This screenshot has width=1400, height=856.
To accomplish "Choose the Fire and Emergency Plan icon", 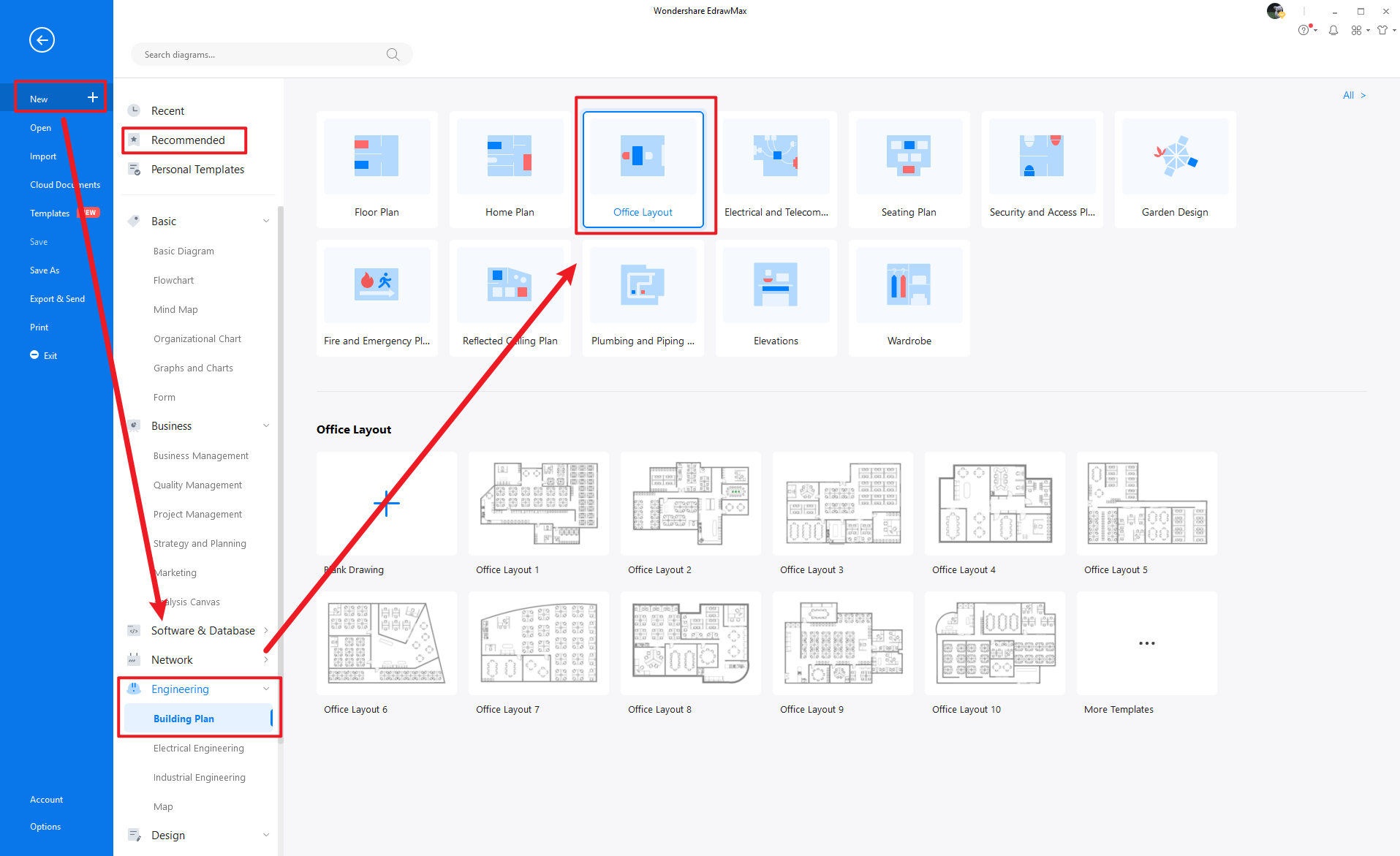I will coord(377,285).
